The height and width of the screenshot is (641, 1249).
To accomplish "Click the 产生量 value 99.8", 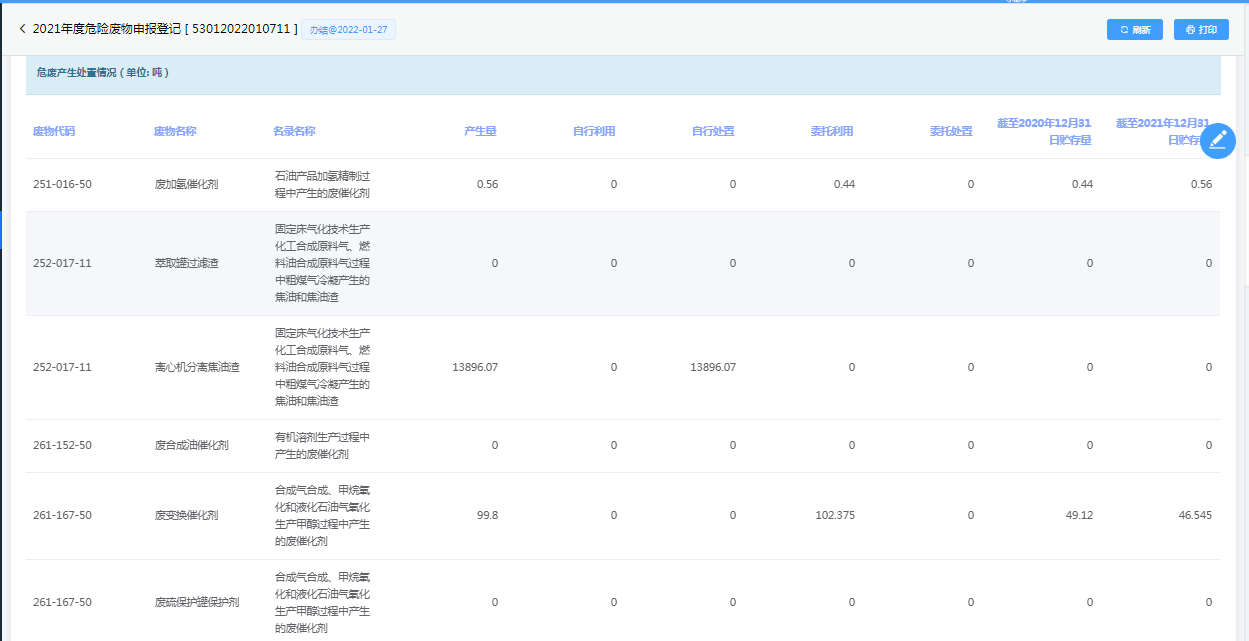I will tap(488, 515).
